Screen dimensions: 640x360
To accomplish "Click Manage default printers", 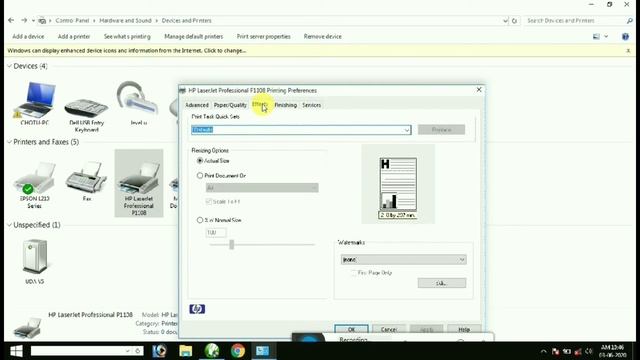I will click(x=193, y=36).
